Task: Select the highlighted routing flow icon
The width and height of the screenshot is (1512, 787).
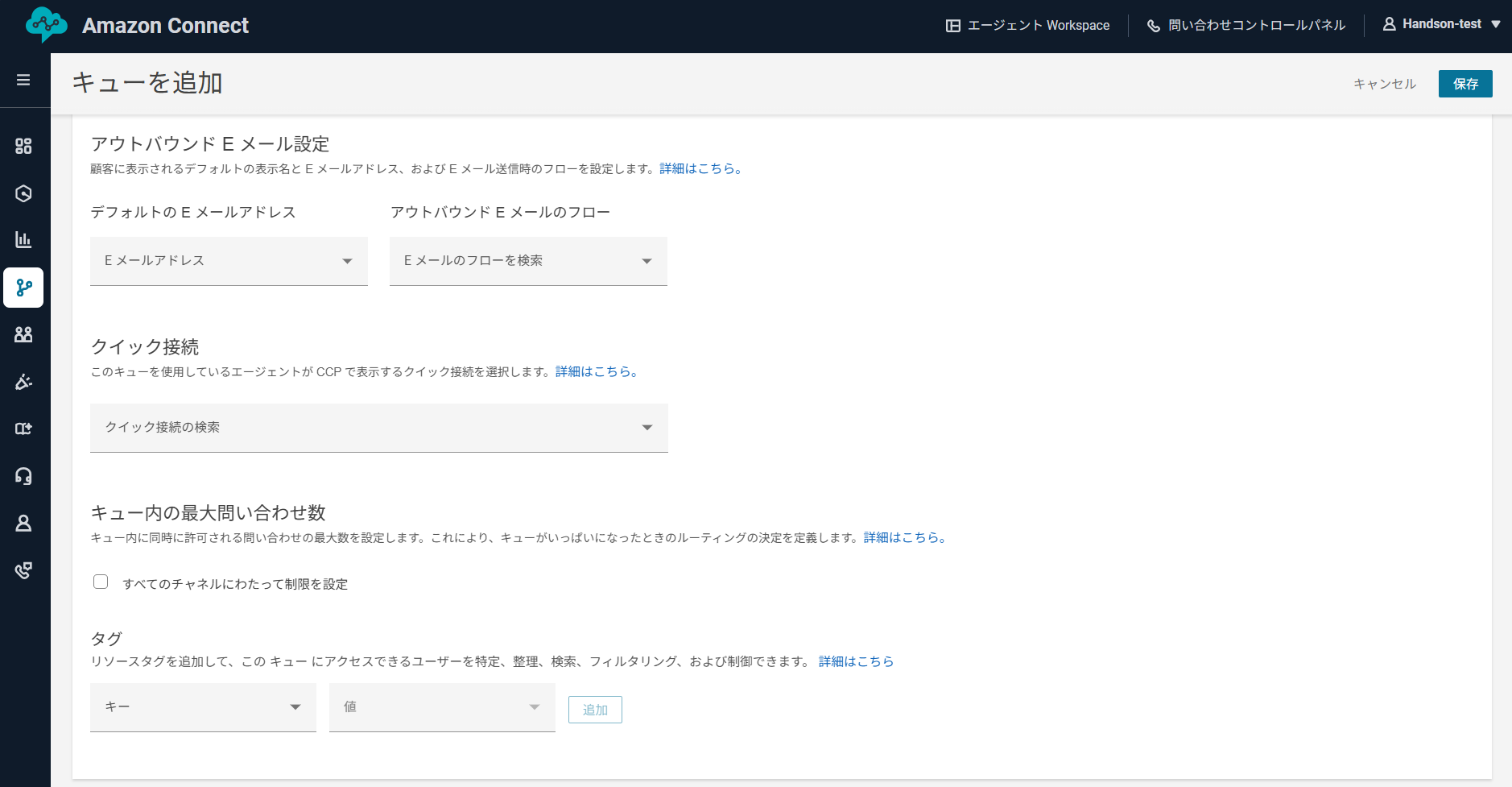Action: (x=23, y=288)
